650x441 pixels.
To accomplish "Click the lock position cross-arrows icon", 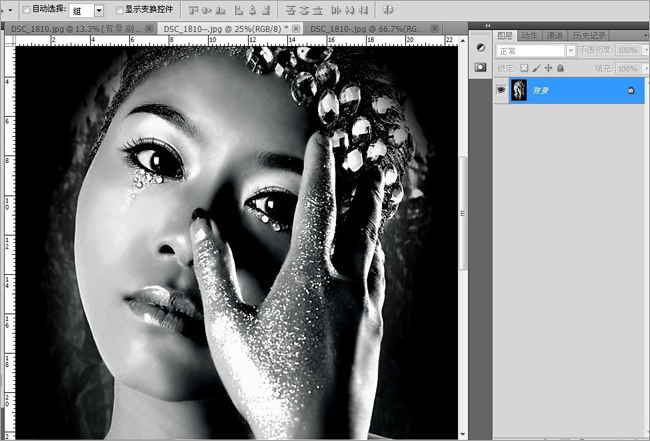I will [548, 68].
